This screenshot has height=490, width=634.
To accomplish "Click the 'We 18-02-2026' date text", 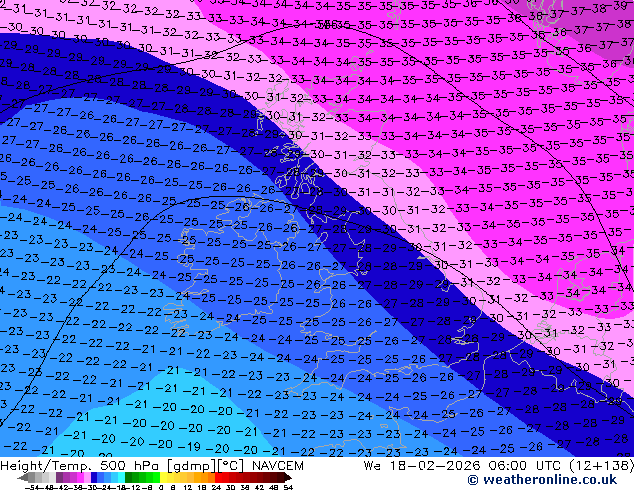I will point(422,466).
